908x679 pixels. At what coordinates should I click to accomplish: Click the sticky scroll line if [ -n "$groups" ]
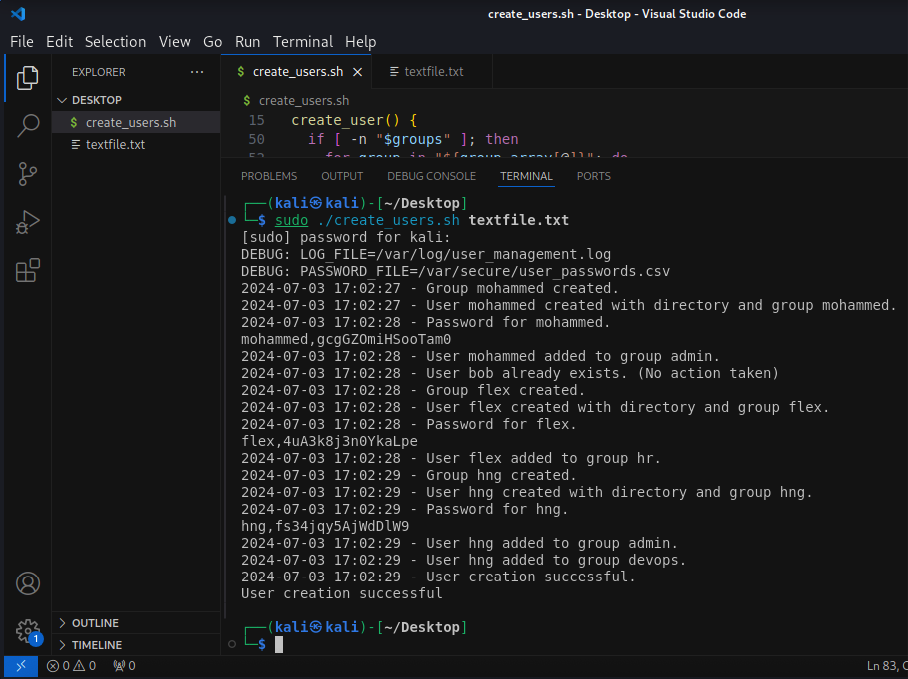tap(413, 139)
